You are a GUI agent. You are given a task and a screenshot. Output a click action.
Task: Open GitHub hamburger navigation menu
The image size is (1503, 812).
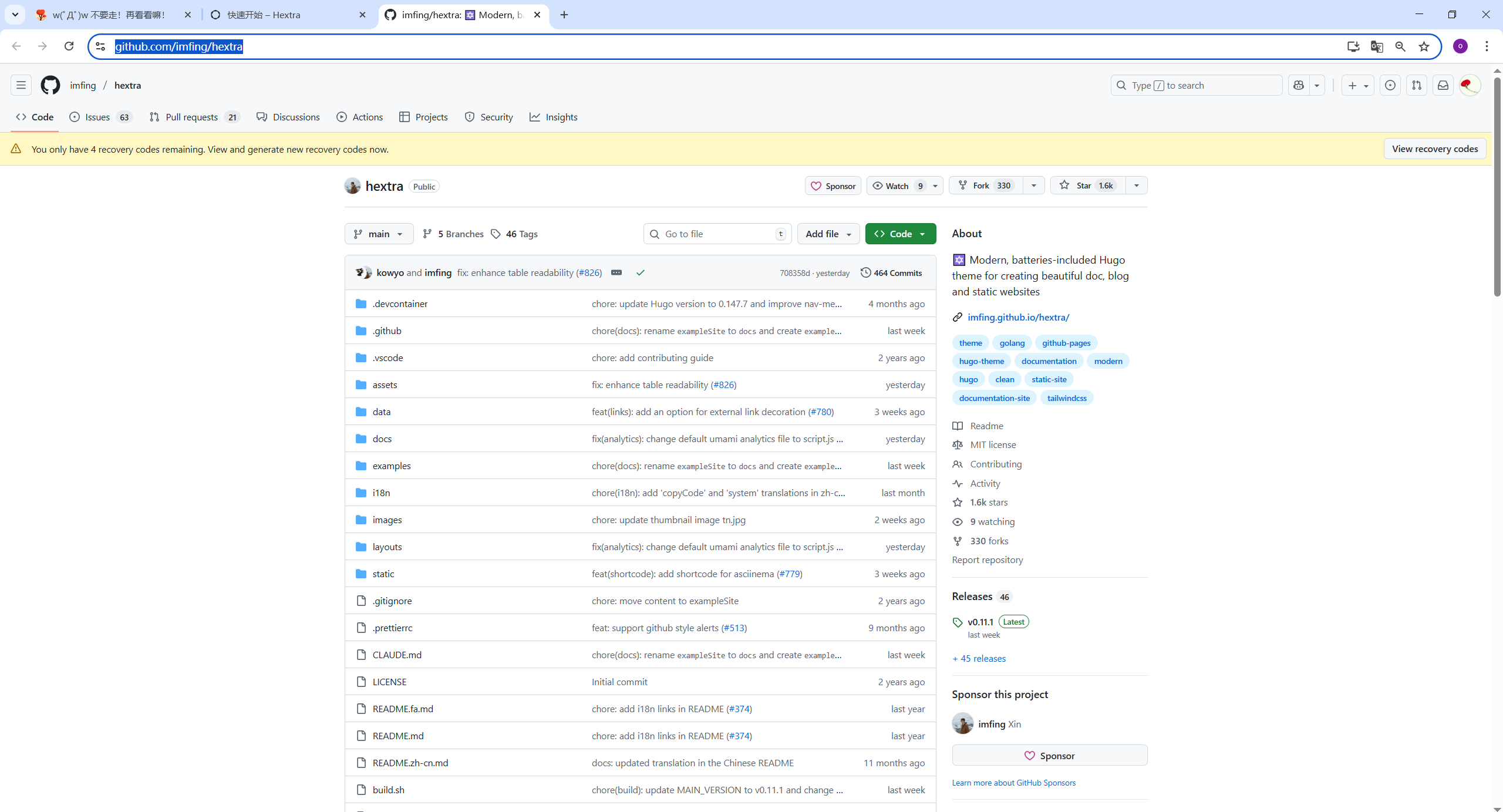21,85
